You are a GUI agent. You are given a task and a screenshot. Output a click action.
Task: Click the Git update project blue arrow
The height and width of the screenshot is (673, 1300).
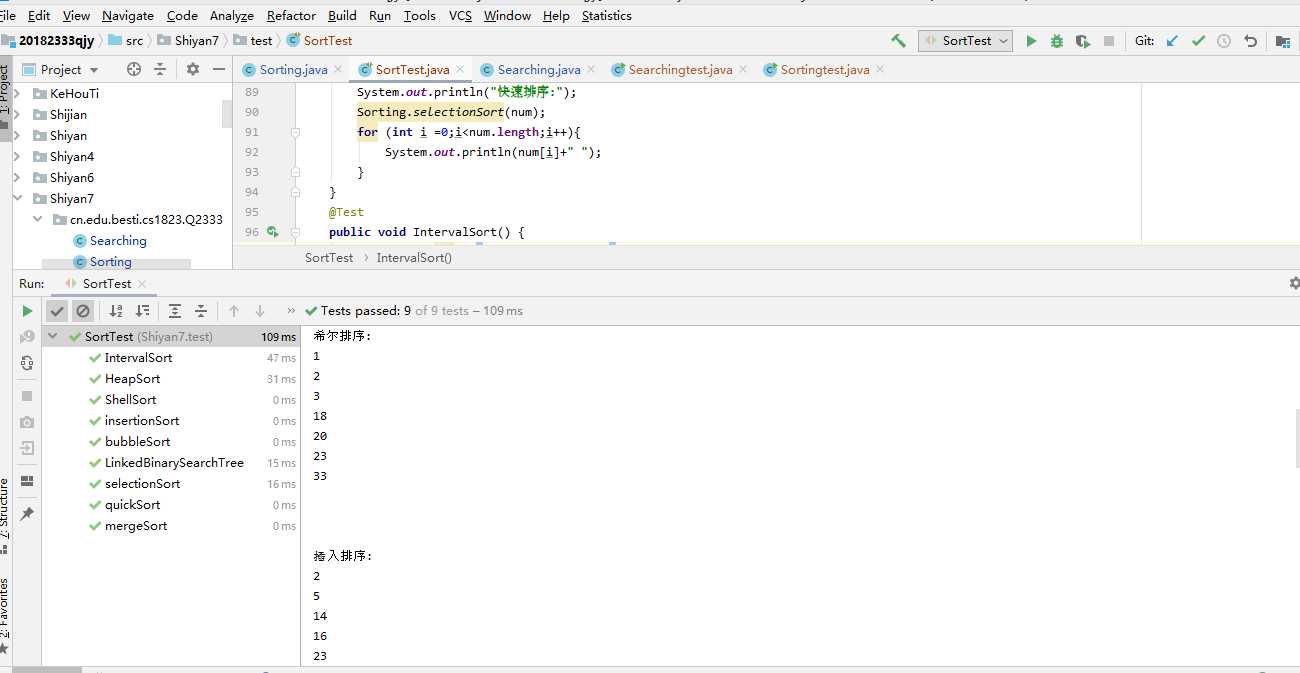point(1172,41)
